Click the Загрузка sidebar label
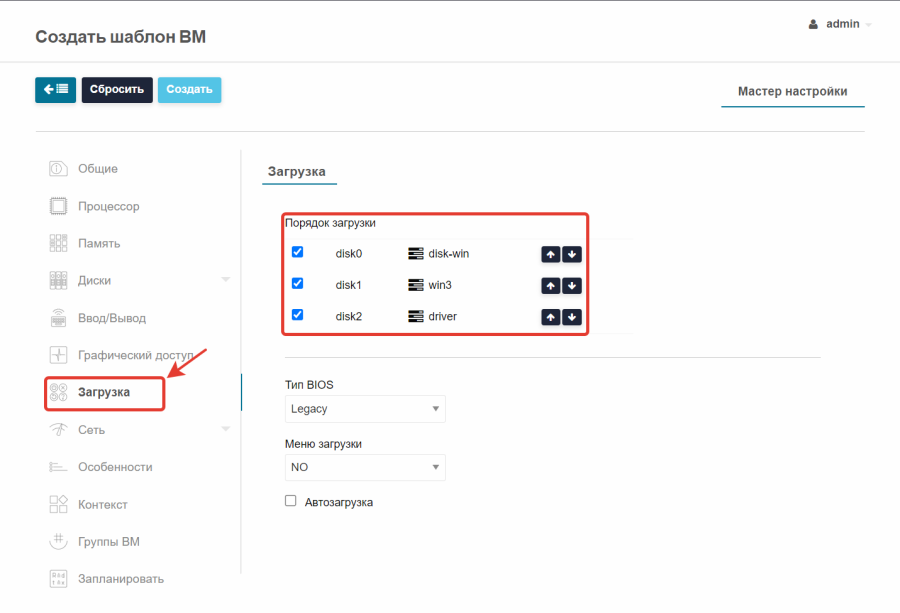 coord(104,392)
